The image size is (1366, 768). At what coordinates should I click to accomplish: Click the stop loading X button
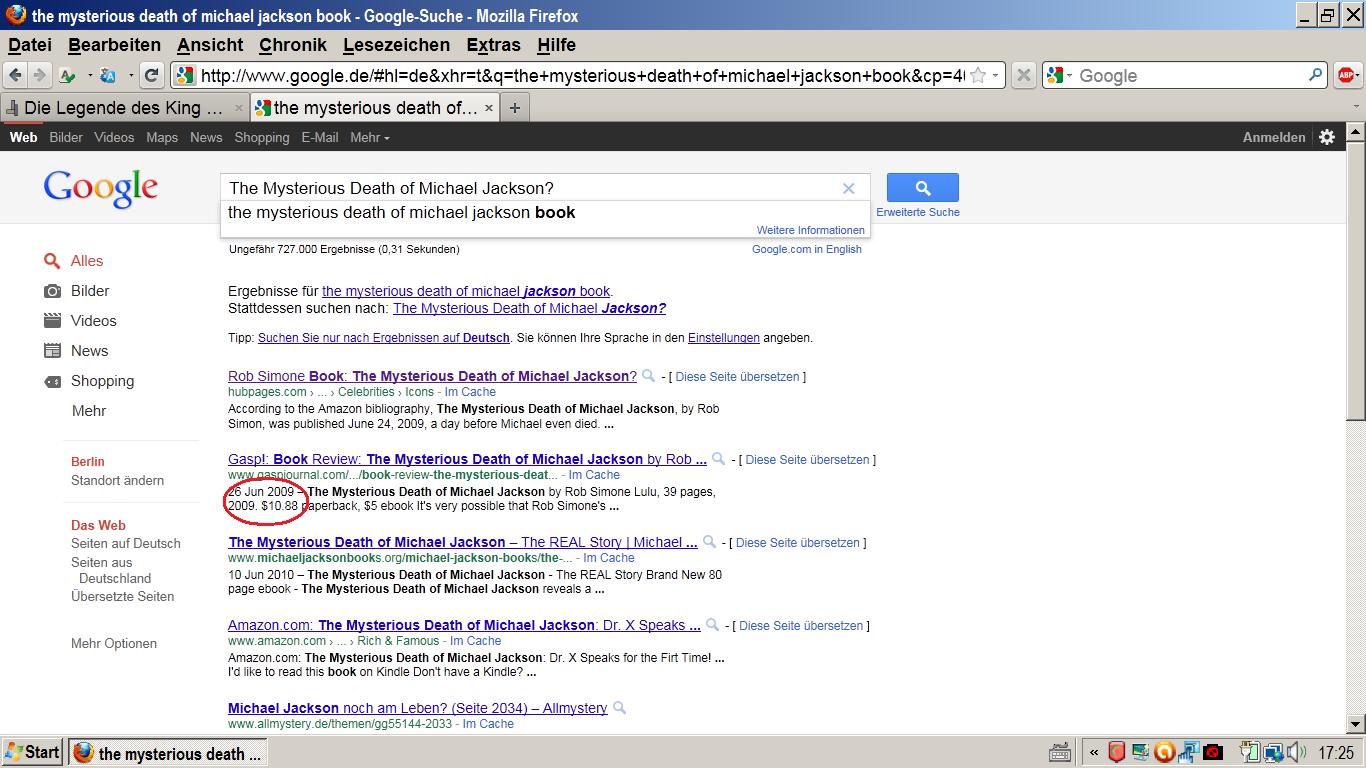(1023, 75)
